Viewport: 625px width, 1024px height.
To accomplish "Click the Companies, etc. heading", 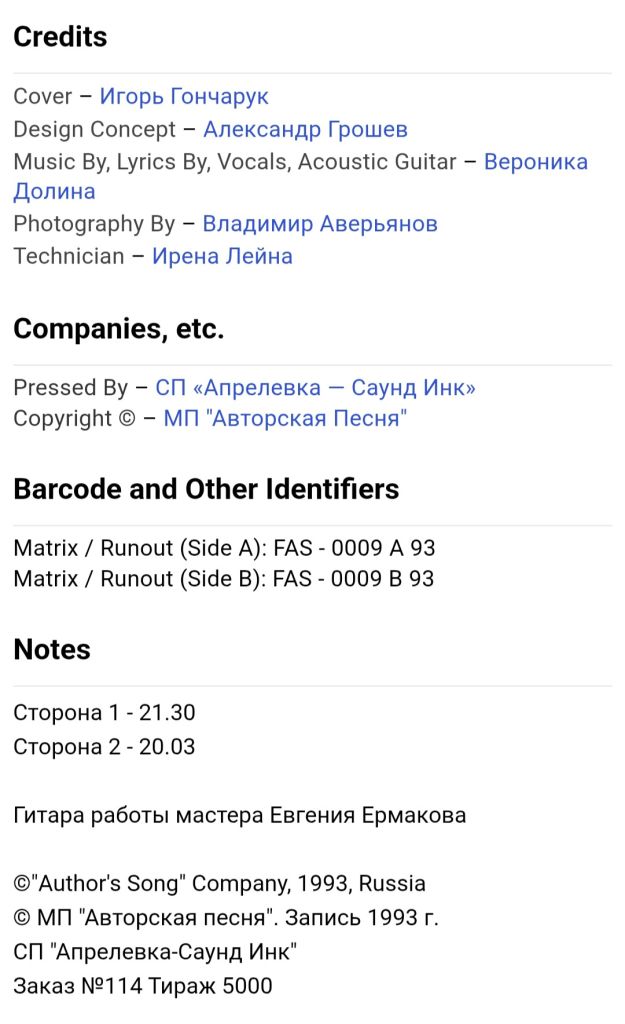I will pos(118,328).
